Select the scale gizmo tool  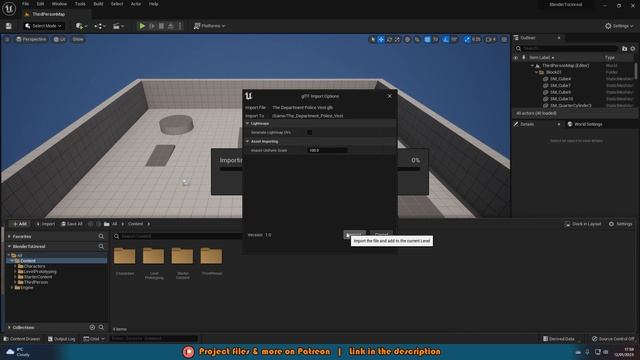coord(397,39)
